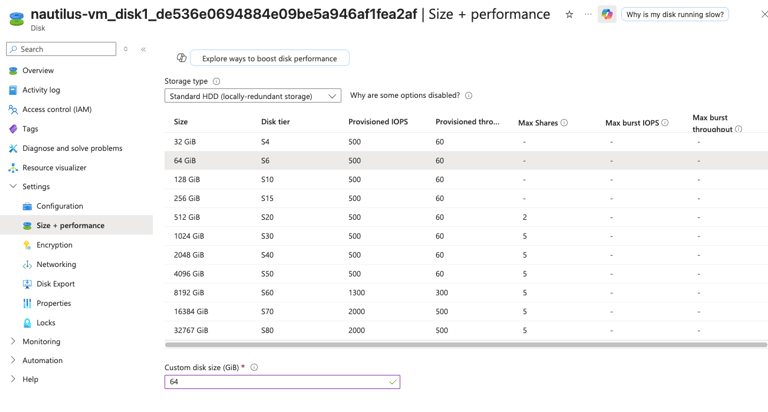Click the Max Shares info icon
Image resolution: width=768 pixels, height=412 pixels.
pyautogui.click(x=564, y=123)
